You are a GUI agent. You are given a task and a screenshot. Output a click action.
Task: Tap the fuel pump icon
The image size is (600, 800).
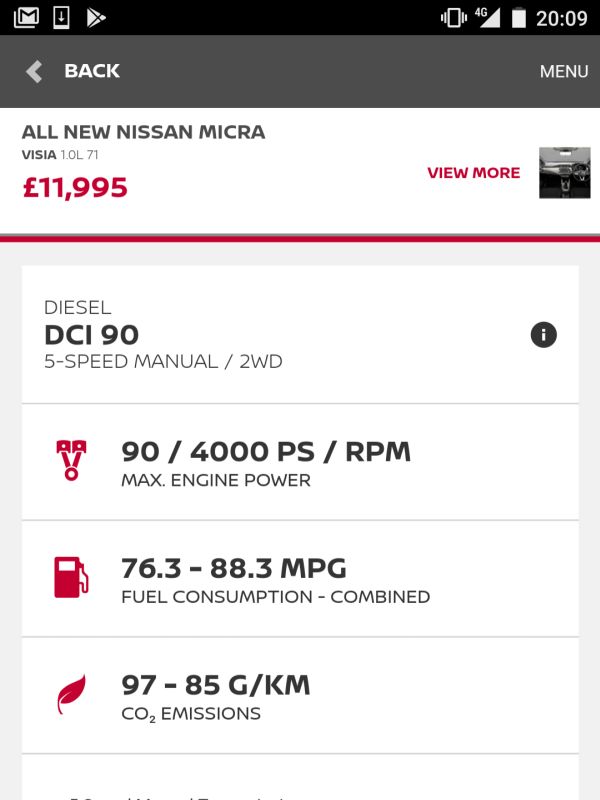tap(71, 577)
